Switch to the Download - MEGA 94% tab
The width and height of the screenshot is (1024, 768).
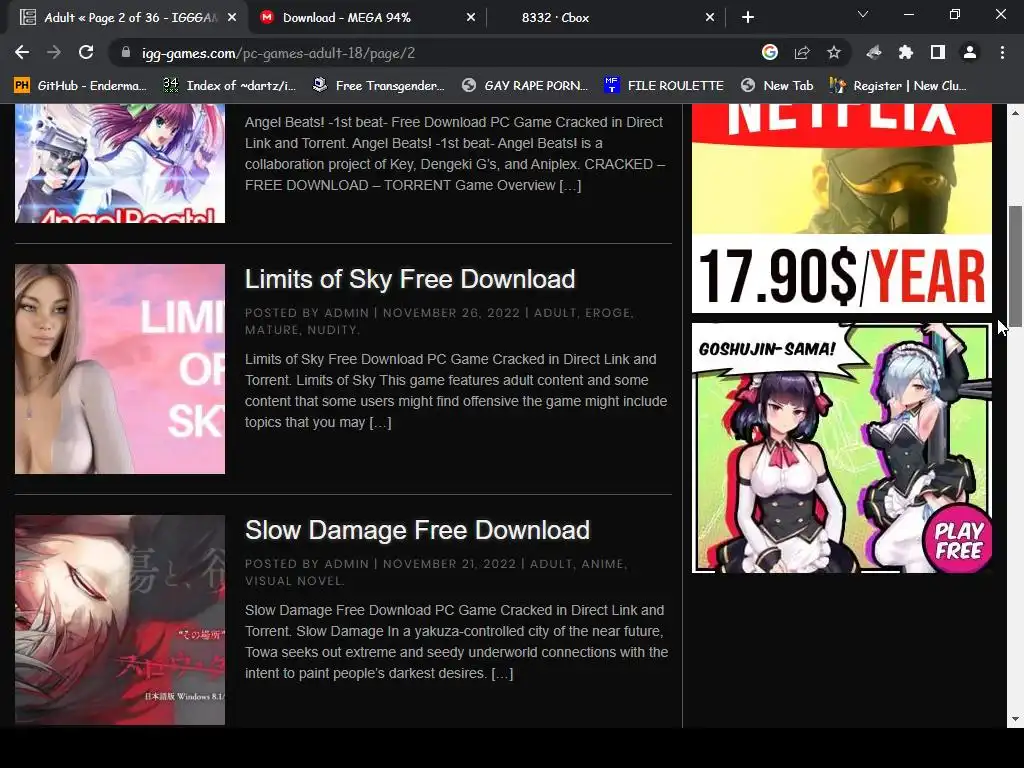pos(367,18)
